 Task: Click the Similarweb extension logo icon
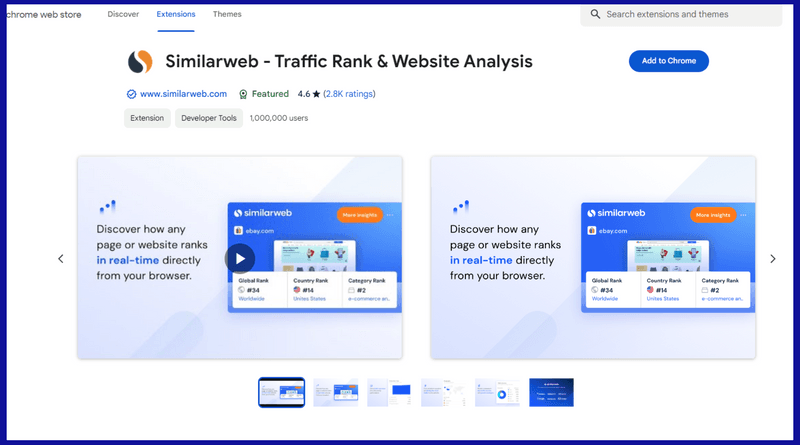(x=140, y=62)
